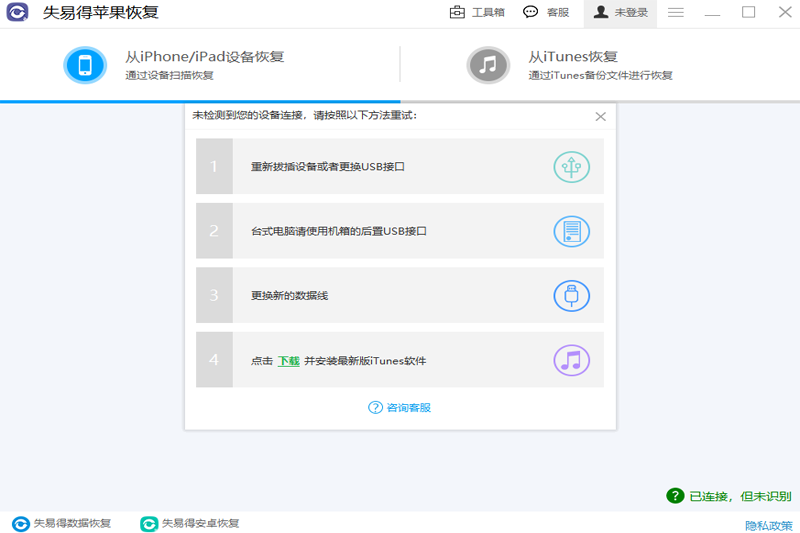Open 失易得数据恢复 from the bottom bar
The width and height of the screenshot is (800, 533).
(61, 523)
